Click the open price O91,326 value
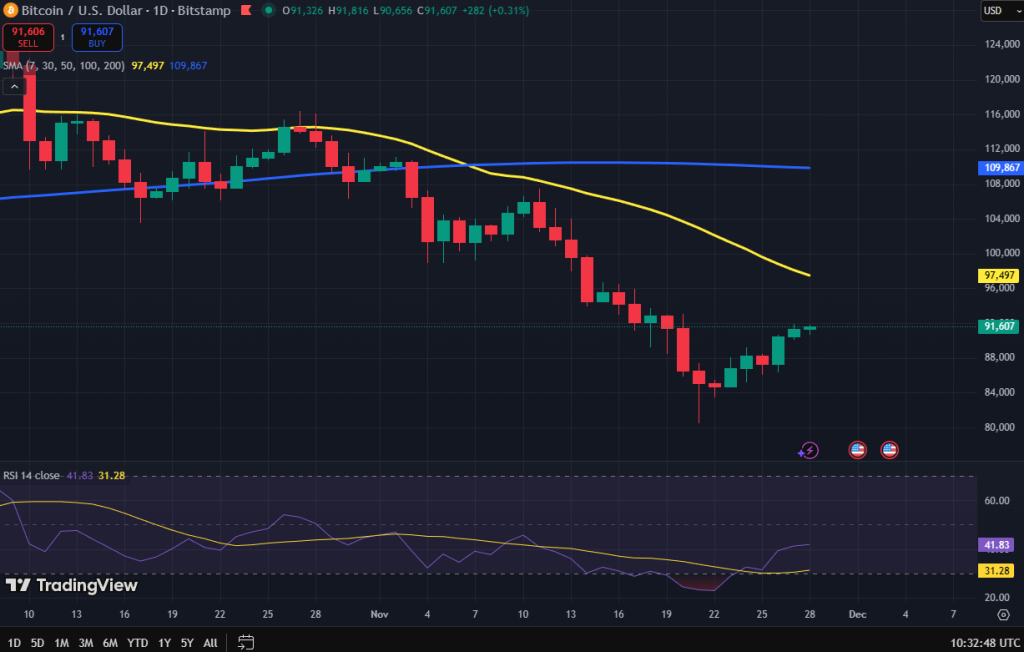 point(303,10)
